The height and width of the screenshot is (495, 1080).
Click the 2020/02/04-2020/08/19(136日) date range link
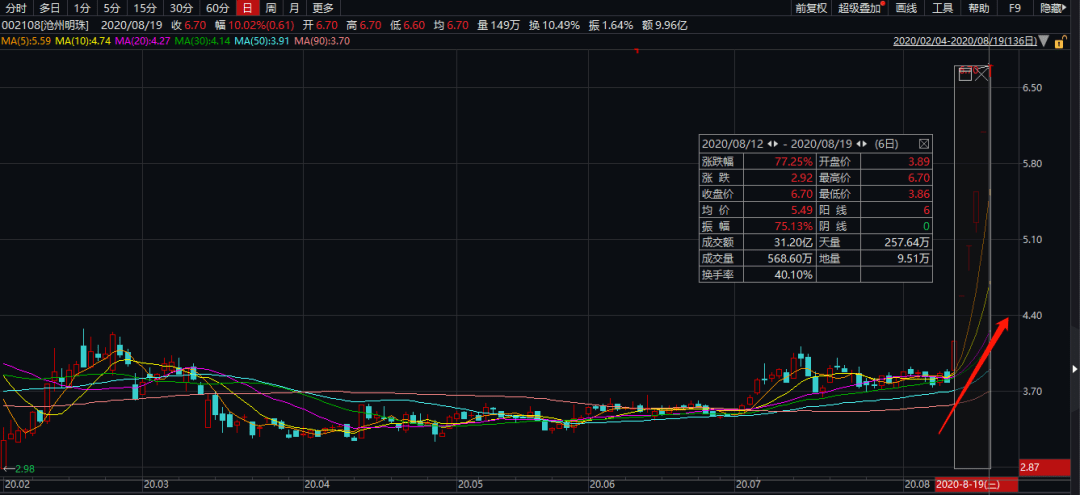click(x=965, y=41)
